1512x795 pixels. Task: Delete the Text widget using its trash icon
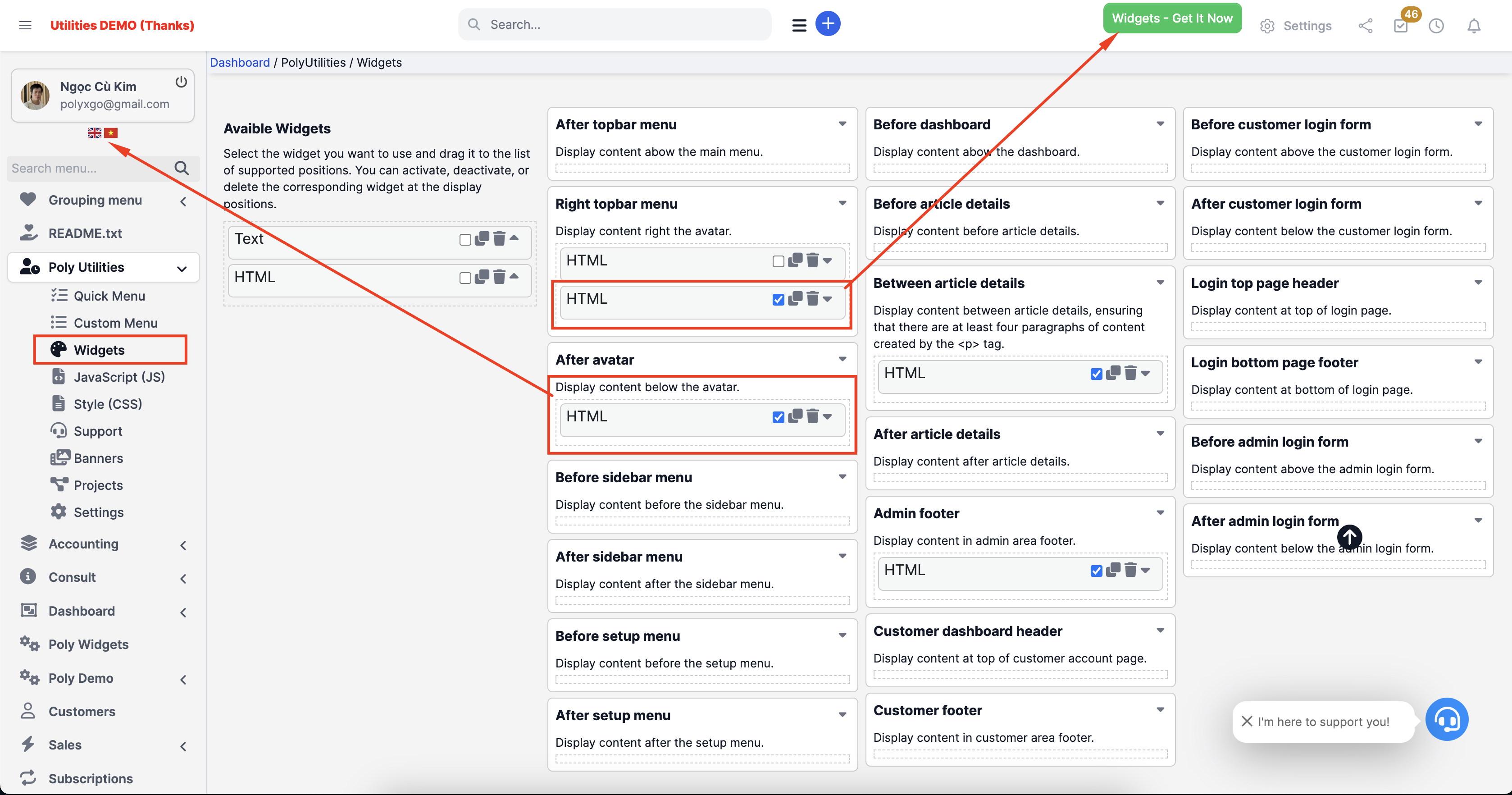pos(500,240)
